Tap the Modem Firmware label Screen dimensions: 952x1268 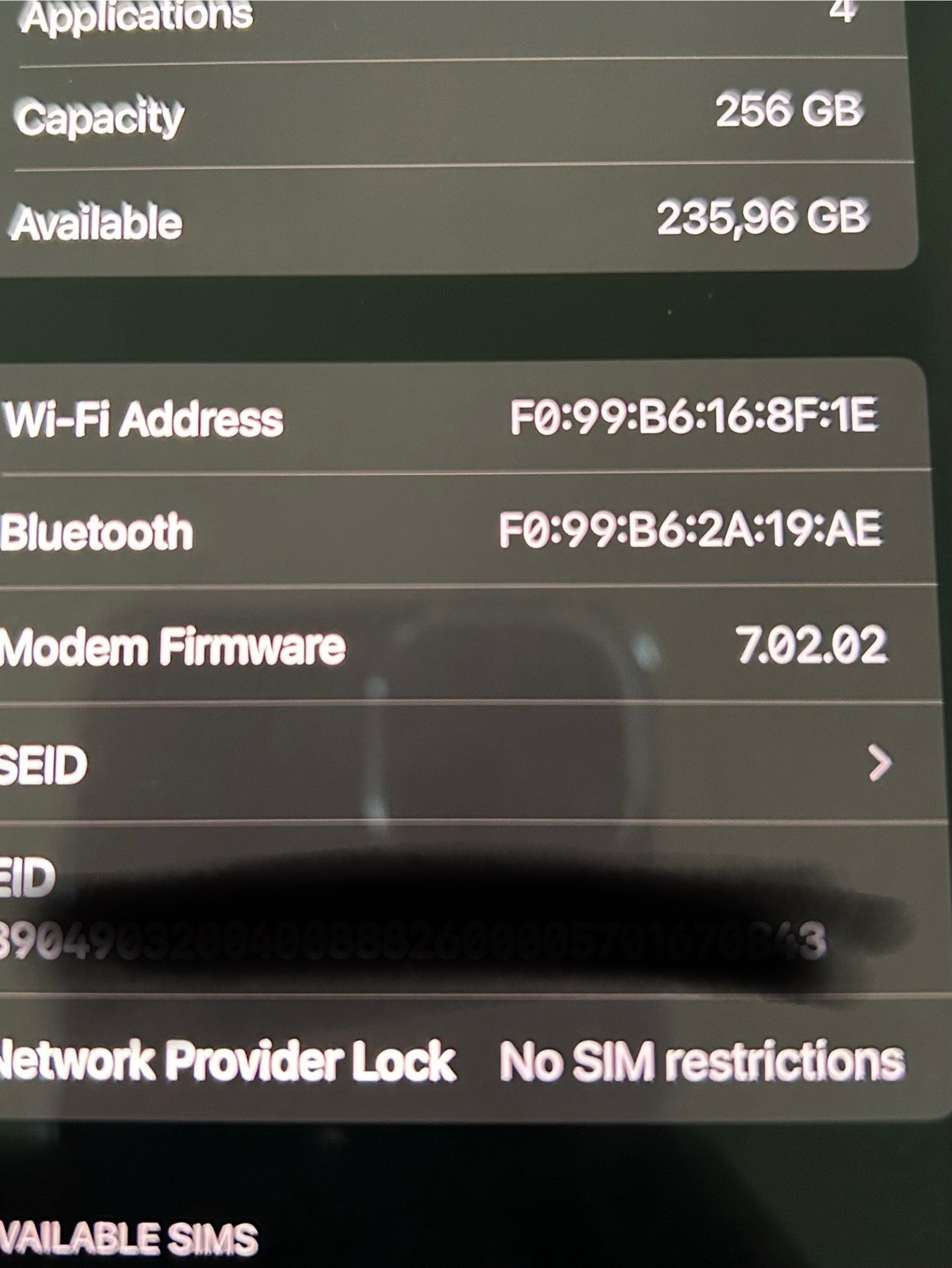pos(173,647)
